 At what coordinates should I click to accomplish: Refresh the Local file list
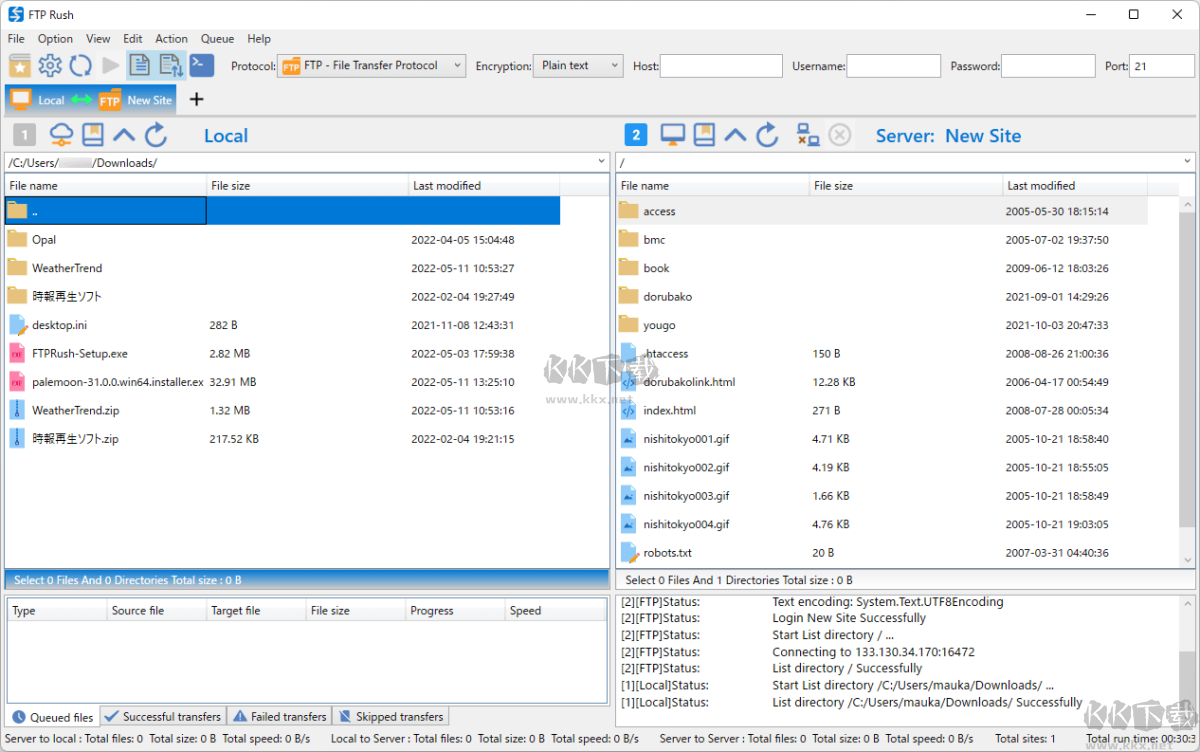[156, 135]
